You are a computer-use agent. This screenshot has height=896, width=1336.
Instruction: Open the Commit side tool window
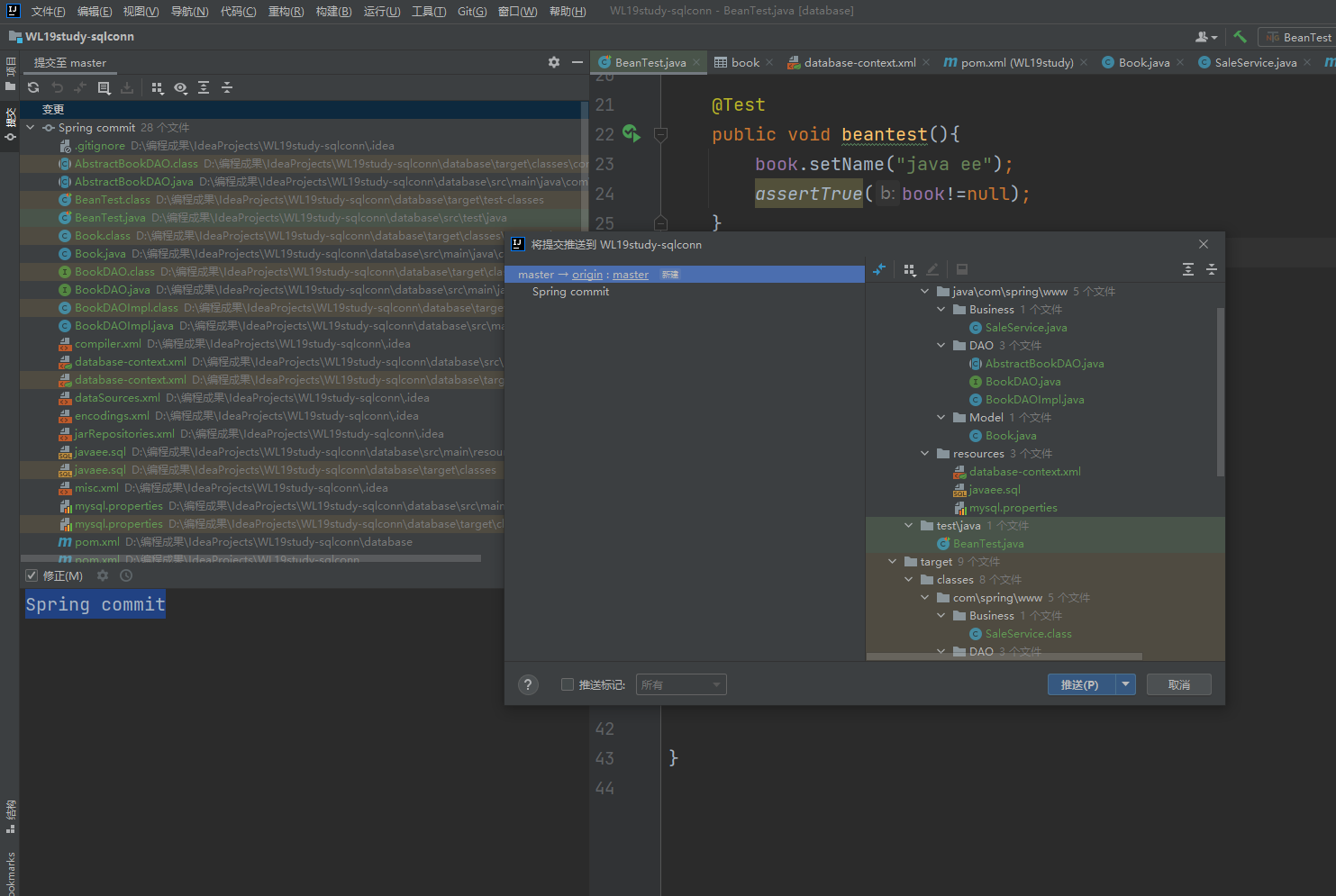[10, 124]
